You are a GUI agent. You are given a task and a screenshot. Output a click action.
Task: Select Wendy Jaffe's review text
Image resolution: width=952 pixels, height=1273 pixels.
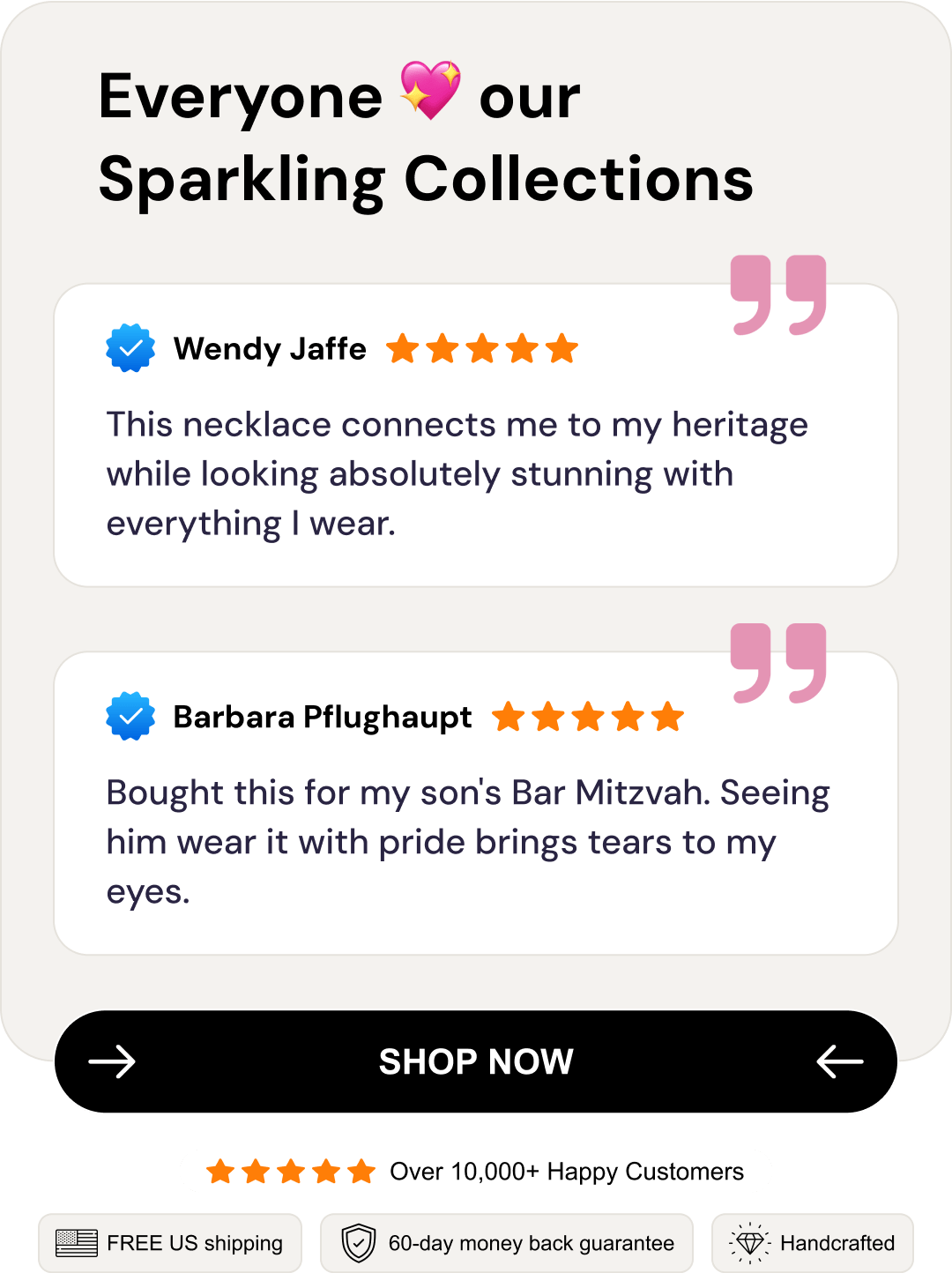[457, 473]
